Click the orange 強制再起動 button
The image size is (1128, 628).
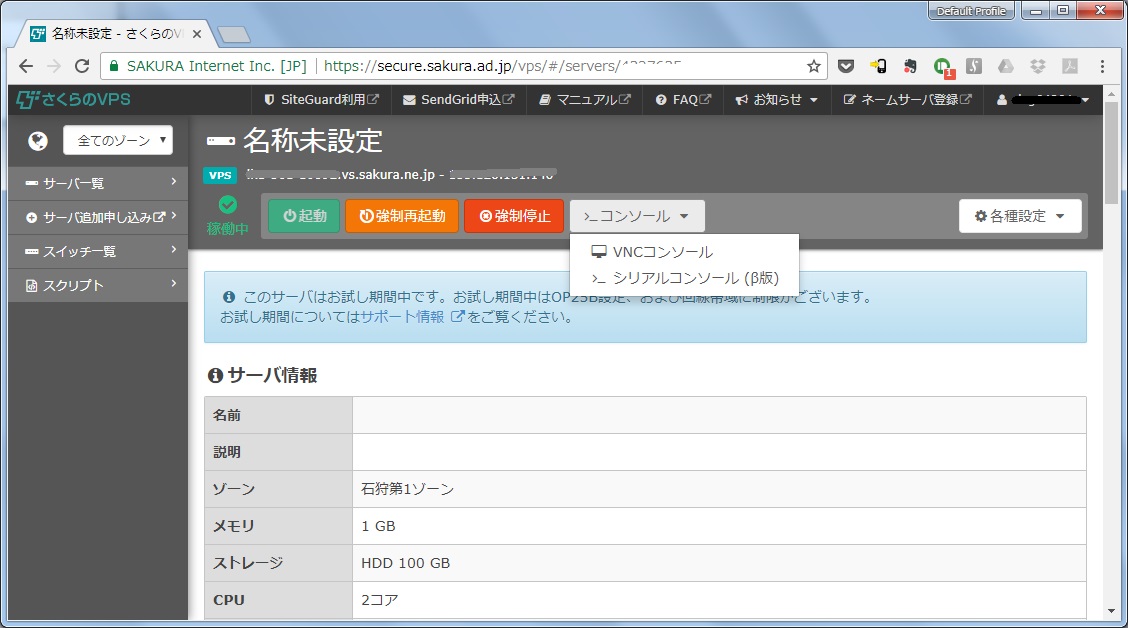click(401, 216)
